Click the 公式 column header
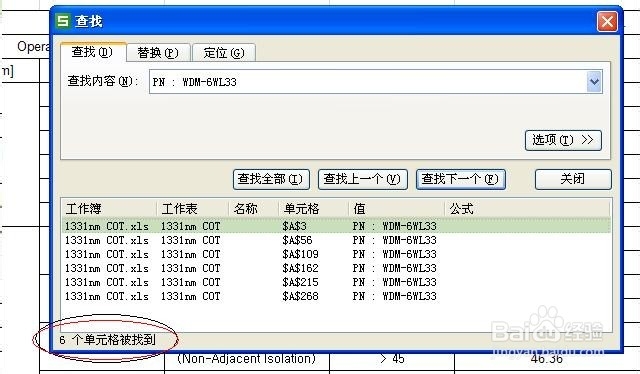 527,209
